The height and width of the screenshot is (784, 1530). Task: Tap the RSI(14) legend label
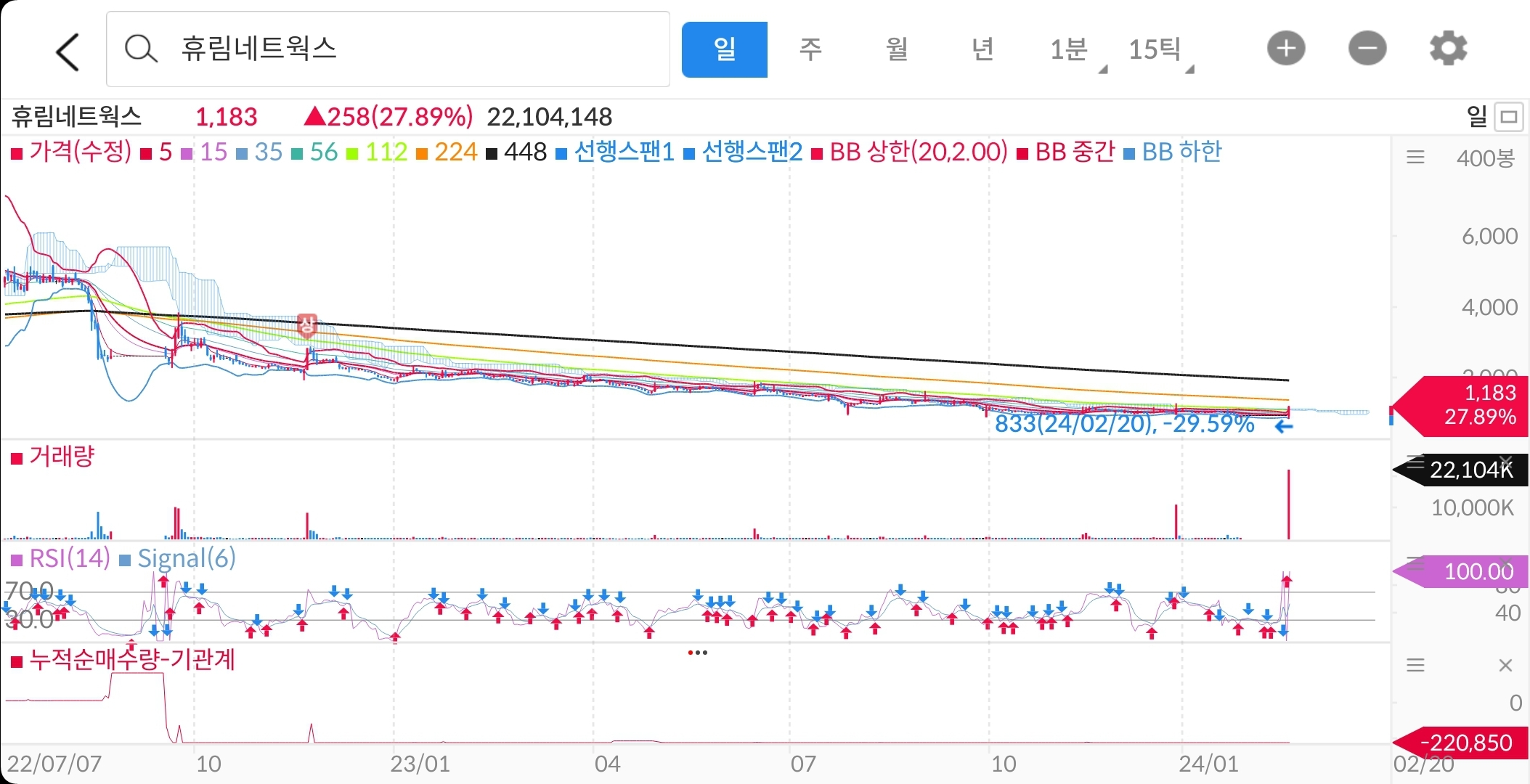coord(60,558)
